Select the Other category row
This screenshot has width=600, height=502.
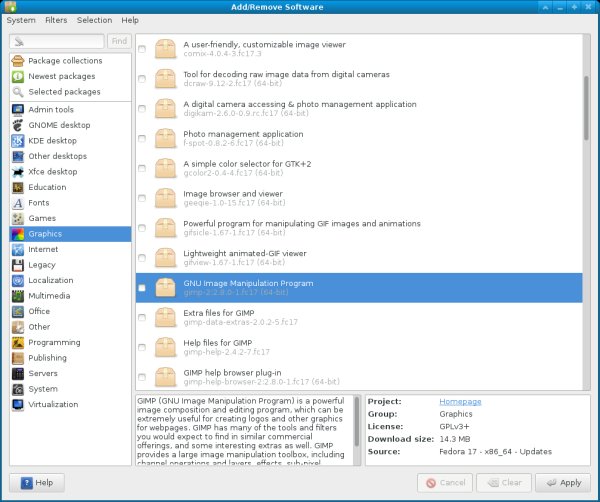coord(70,327)
